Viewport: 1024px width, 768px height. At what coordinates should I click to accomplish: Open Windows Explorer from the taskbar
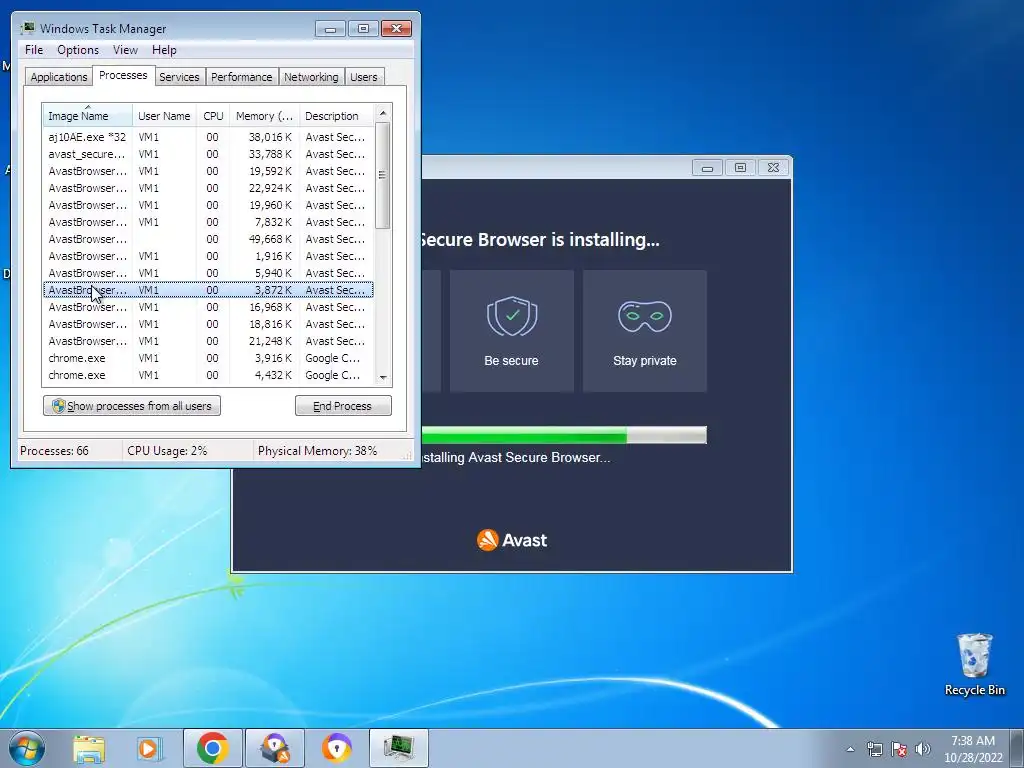(89, 748)
